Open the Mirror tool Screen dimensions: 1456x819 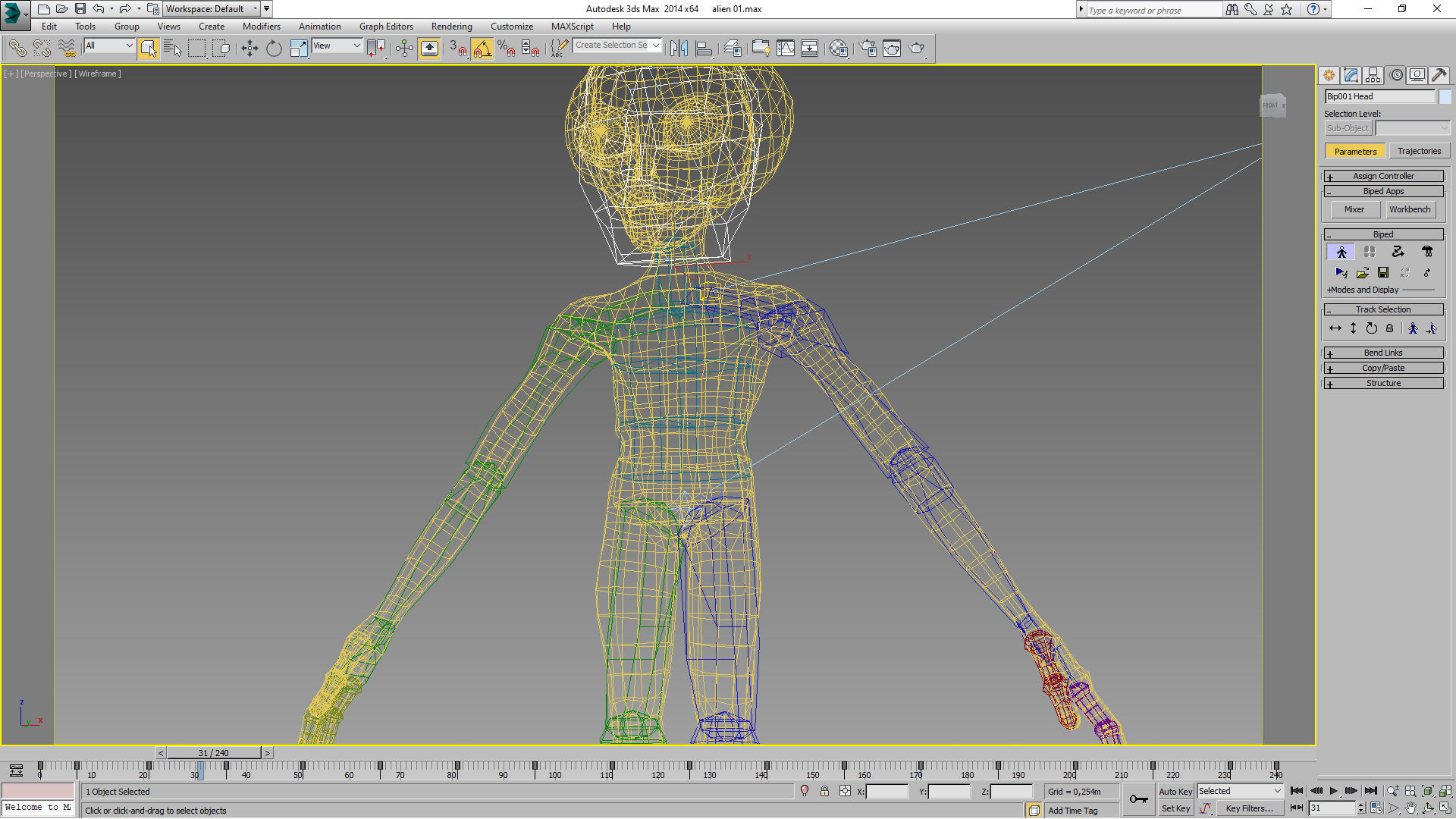click(679, 49)
